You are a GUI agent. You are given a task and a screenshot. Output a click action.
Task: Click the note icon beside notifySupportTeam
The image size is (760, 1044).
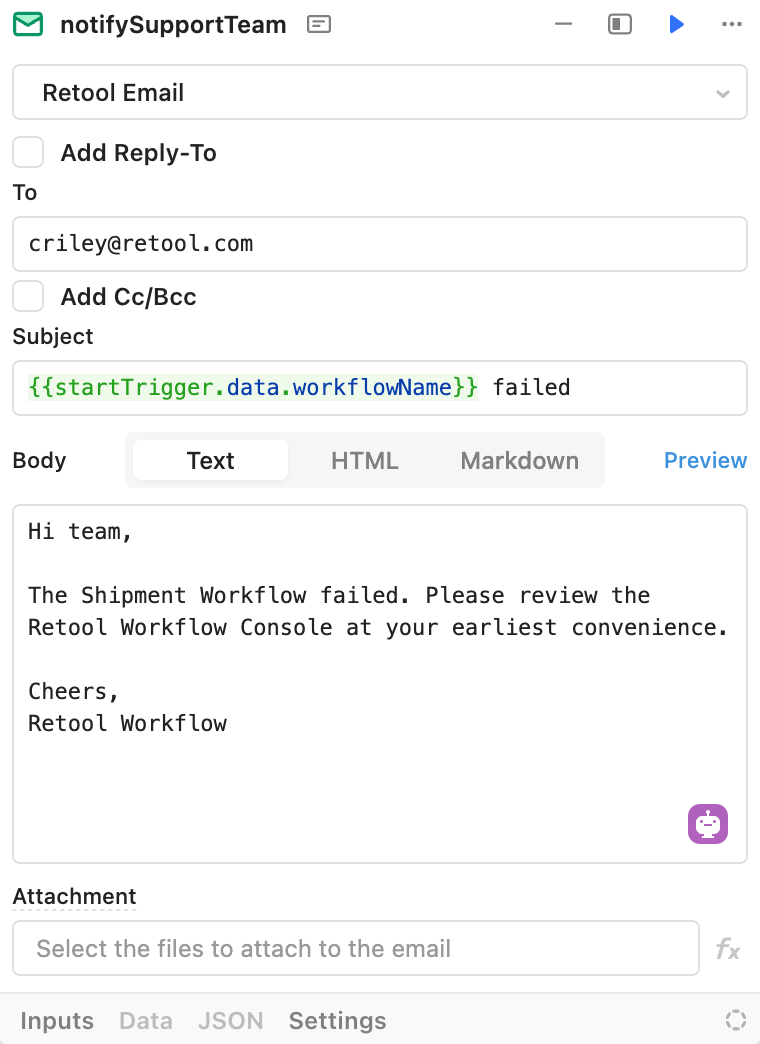tap(319, 25)
